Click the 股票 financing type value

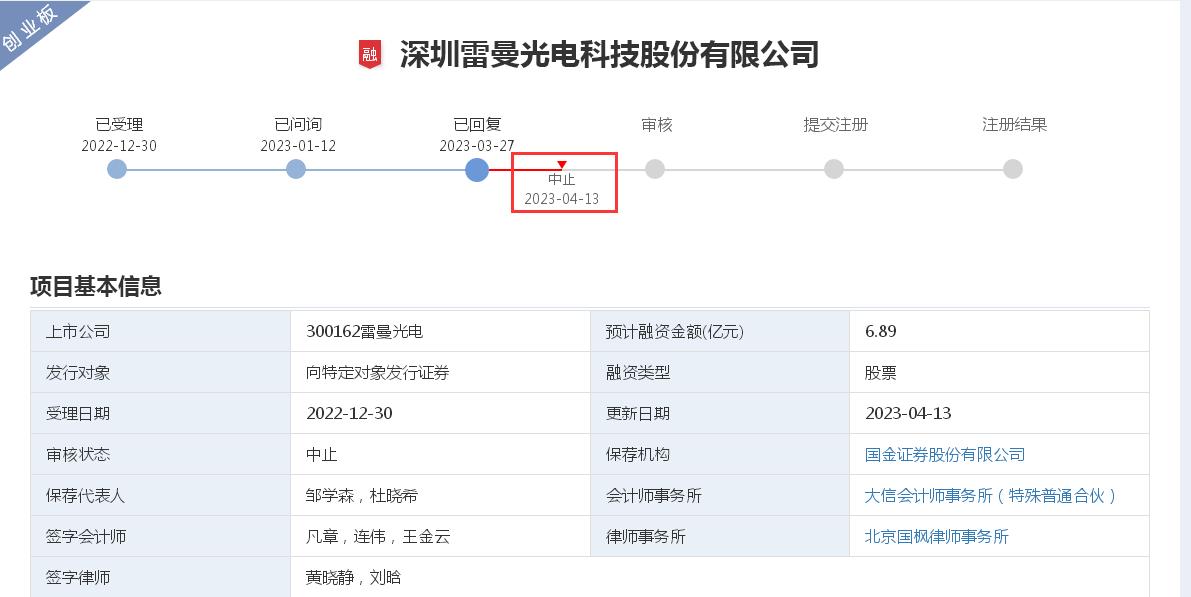coord(880,372)
